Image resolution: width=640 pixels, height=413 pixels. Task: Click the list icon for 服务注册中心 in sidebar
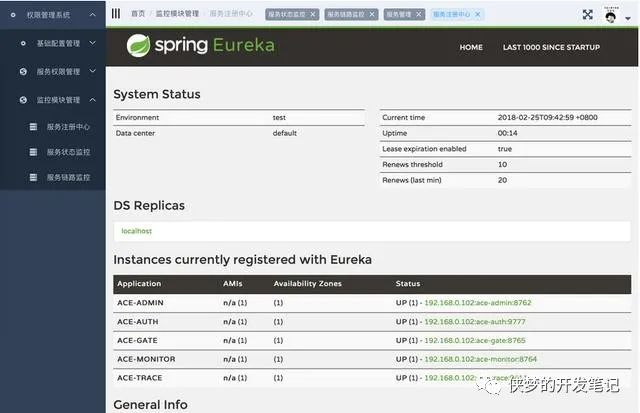[33, 127]
